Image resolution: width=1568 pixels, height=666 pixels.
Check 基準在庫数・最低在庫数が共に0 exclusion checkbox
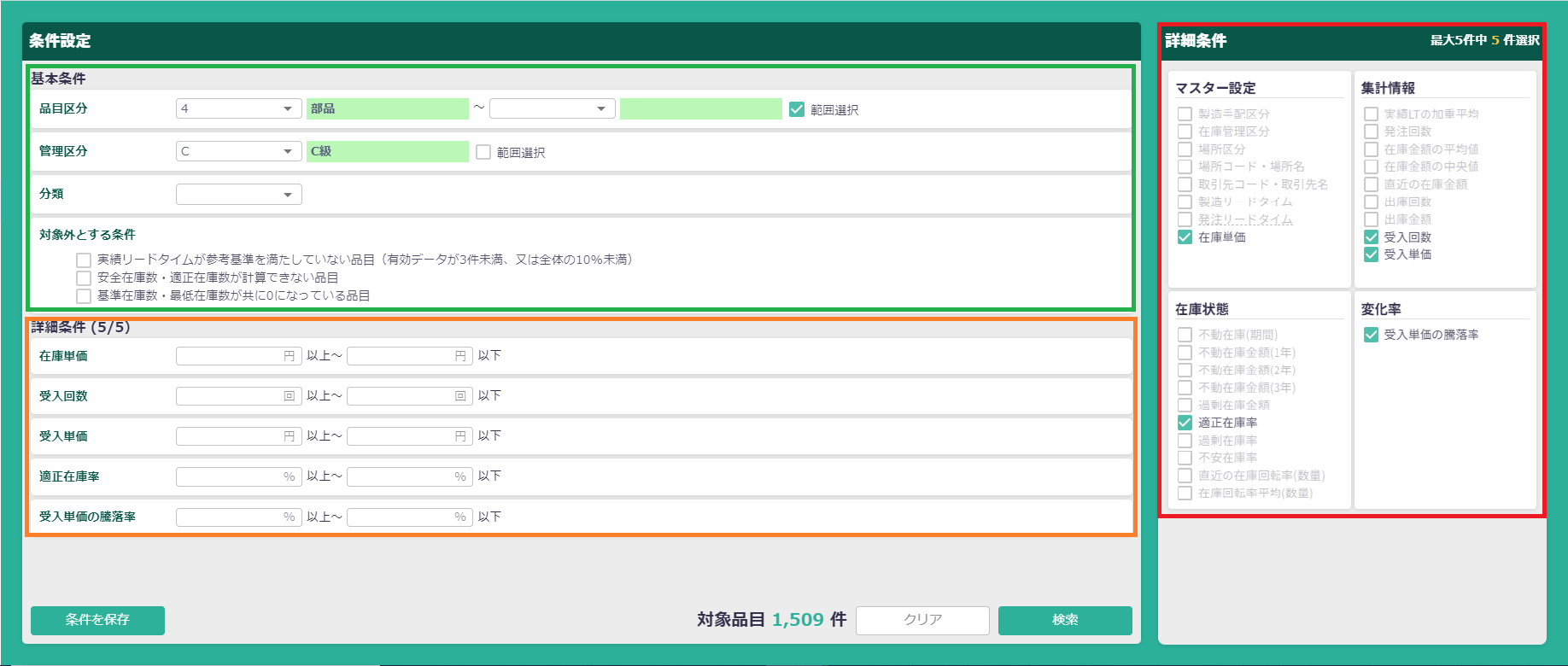click(84, 296)
